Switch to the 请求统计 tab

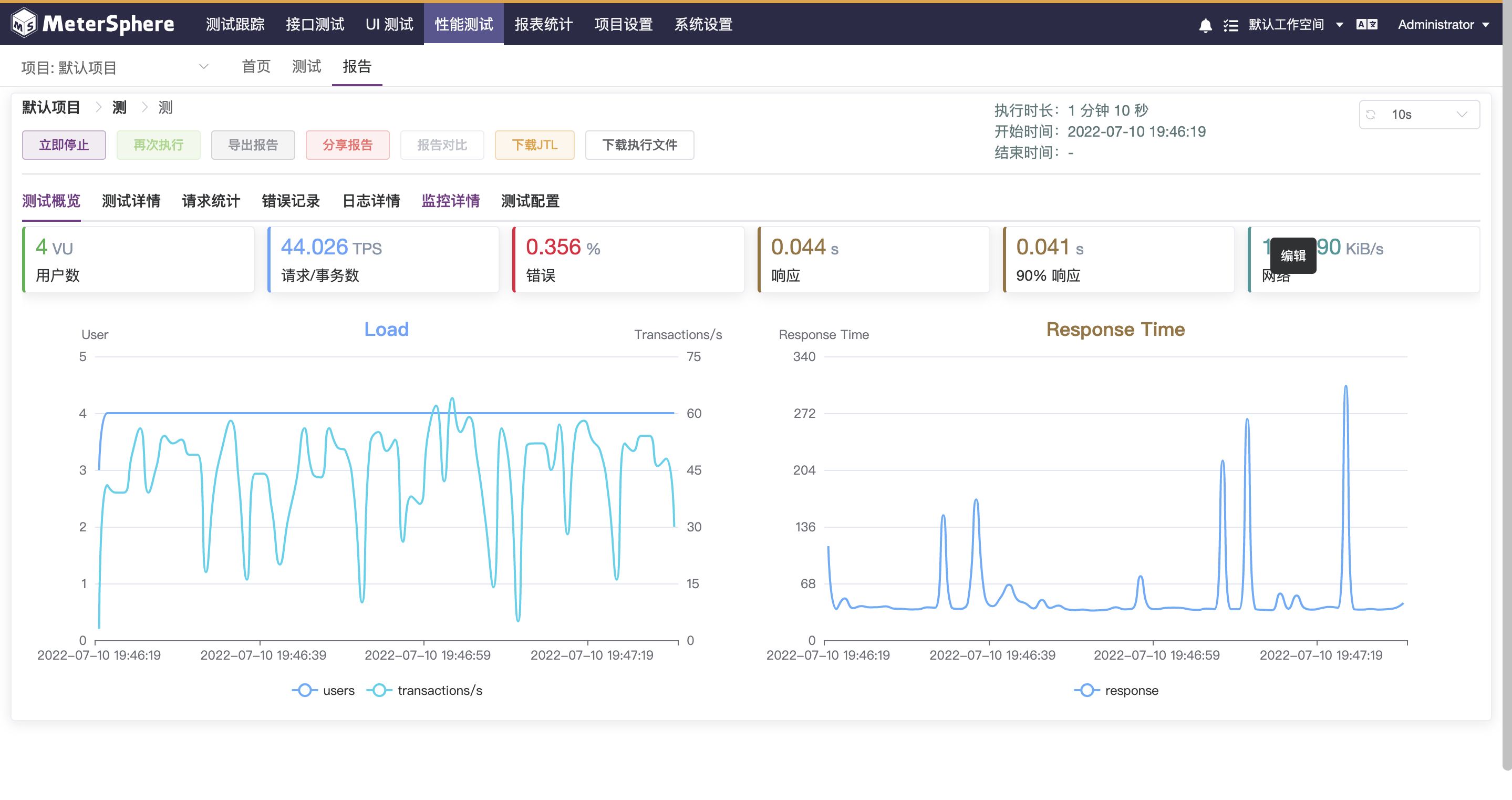pos(211,201)
